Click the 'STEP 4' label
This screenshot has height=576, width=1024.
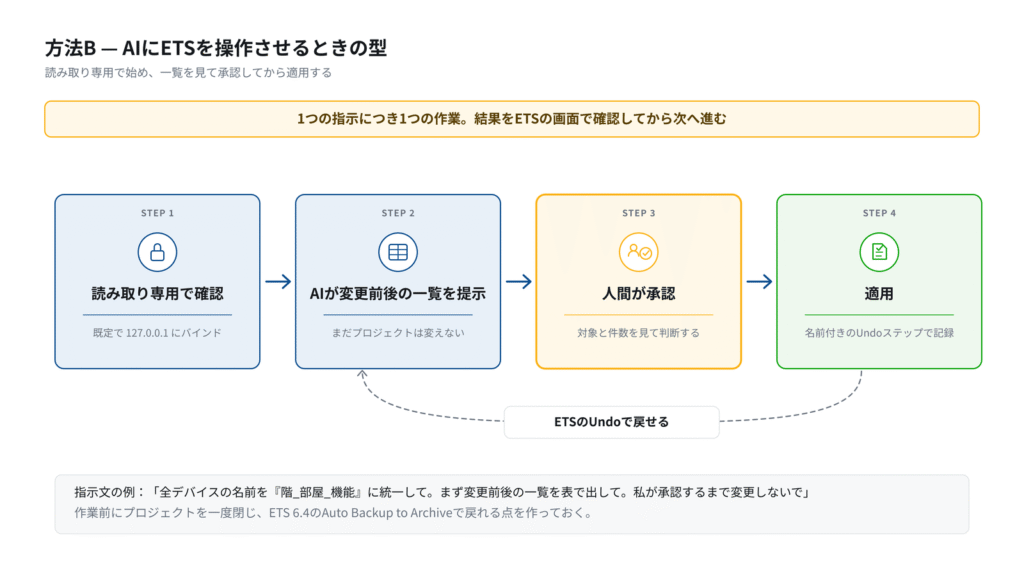point(879,213)
